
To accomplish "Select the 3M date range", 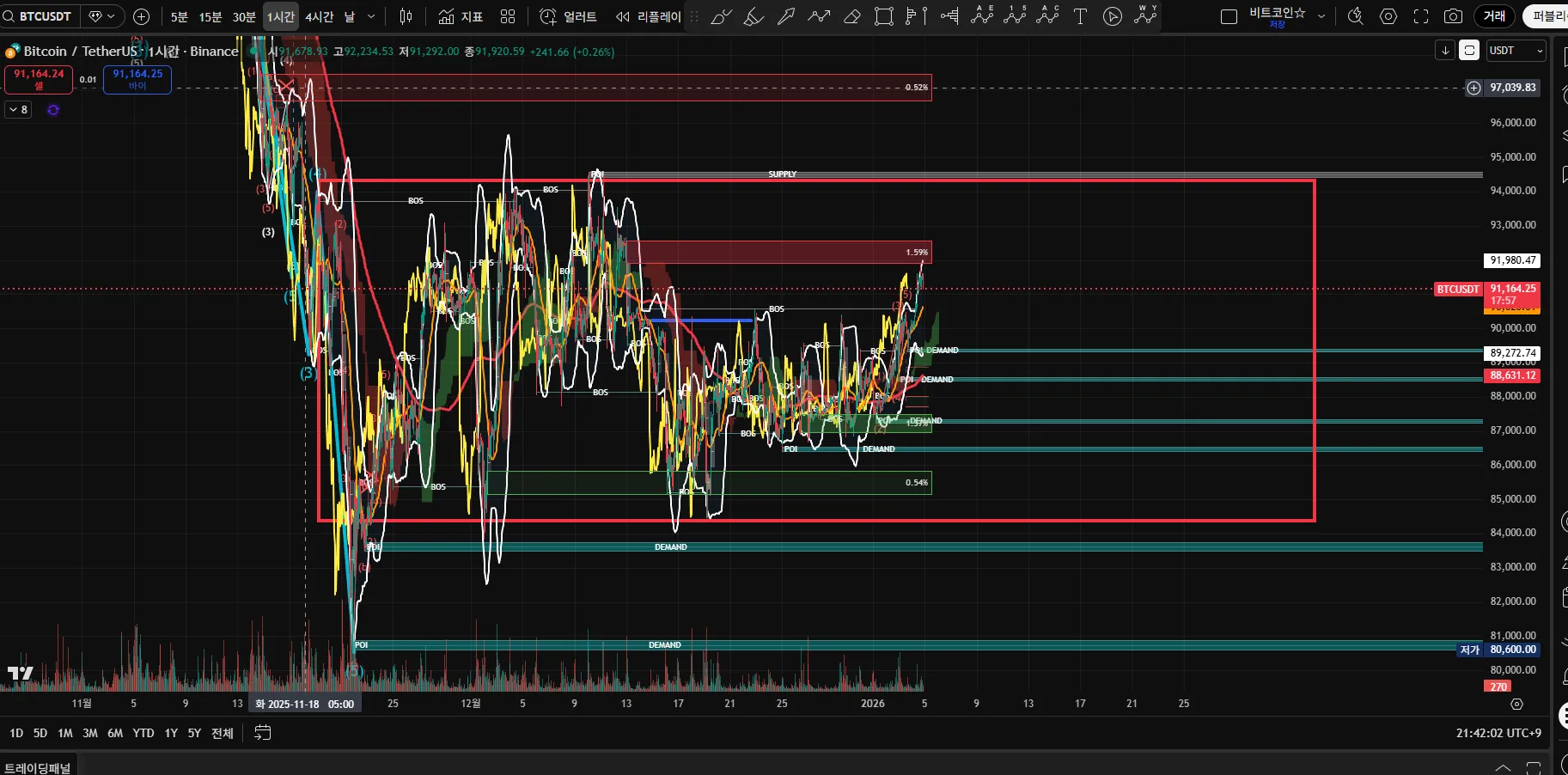I will (90, 733).
